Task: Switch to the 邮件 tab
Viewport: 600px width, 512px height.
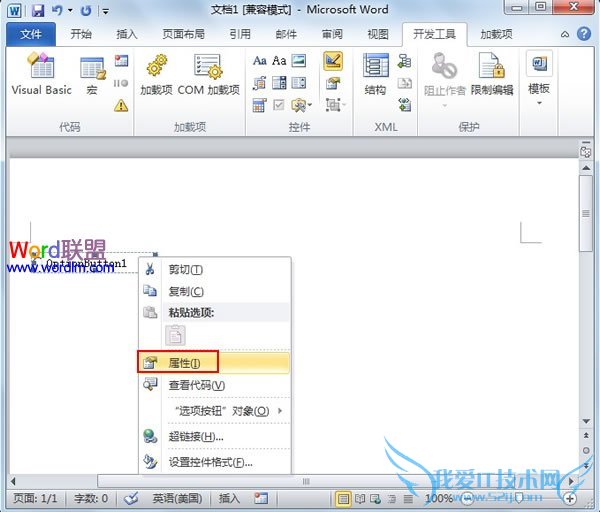Action: click(x=286, y=34)
